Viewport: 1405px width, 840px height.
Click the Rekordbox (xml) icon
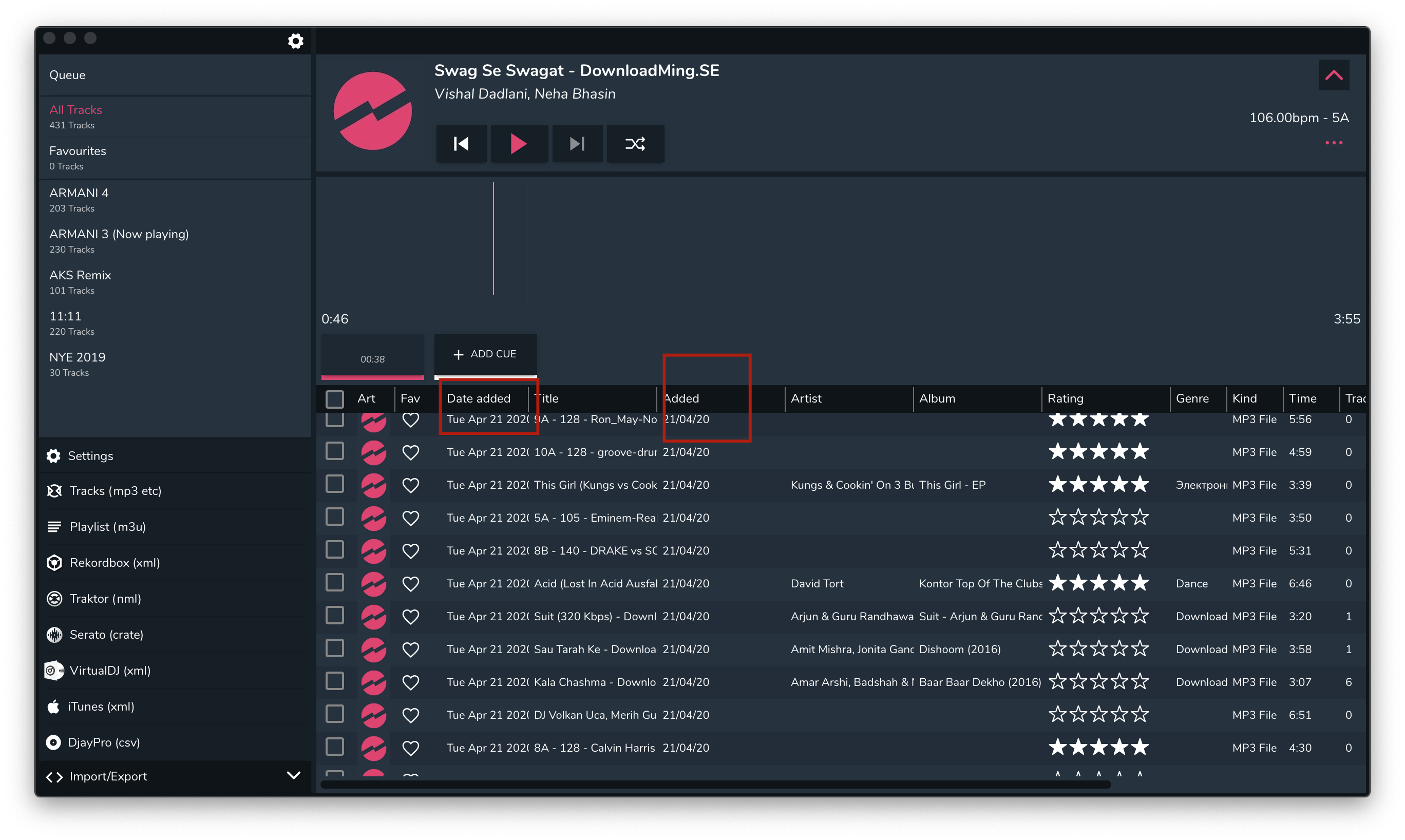tap(54, 563)
